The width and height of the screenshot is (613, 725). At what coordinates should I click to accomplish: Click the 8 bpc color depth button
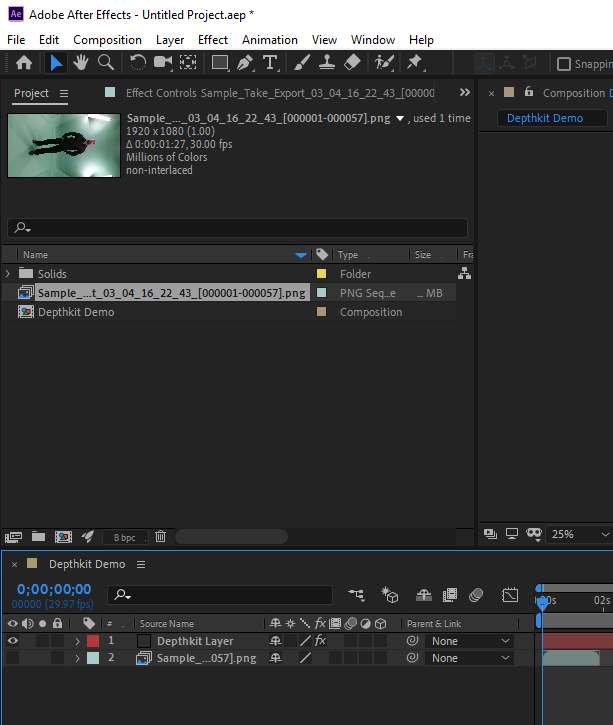tap(124, 537)
